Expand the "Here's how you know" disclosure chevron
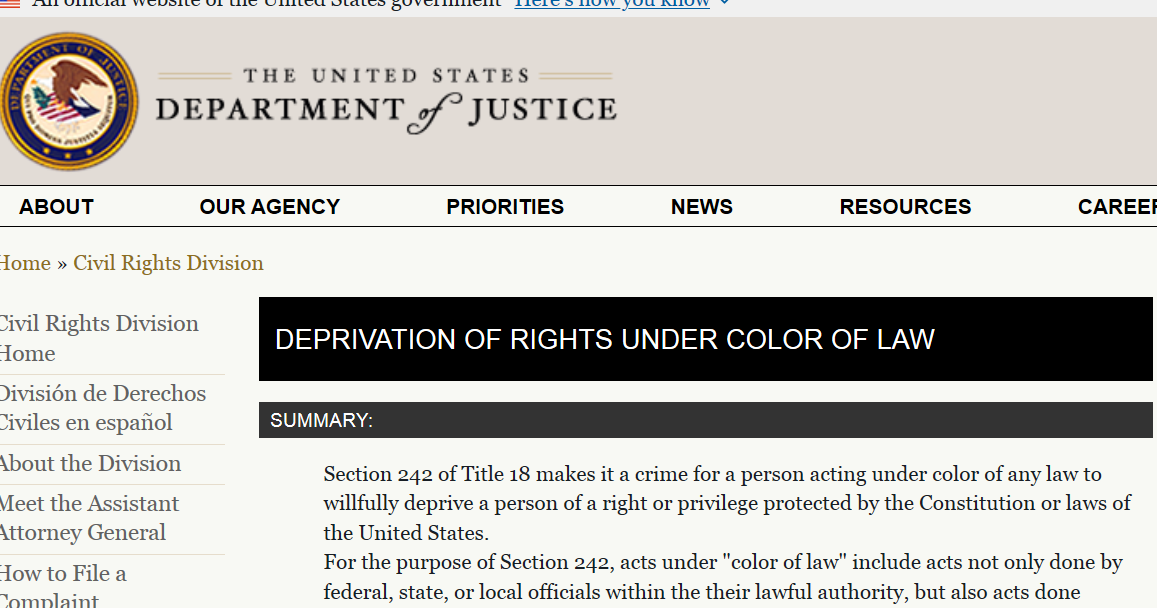Viewport: 1157px width, 608px height. pos(724,3)
